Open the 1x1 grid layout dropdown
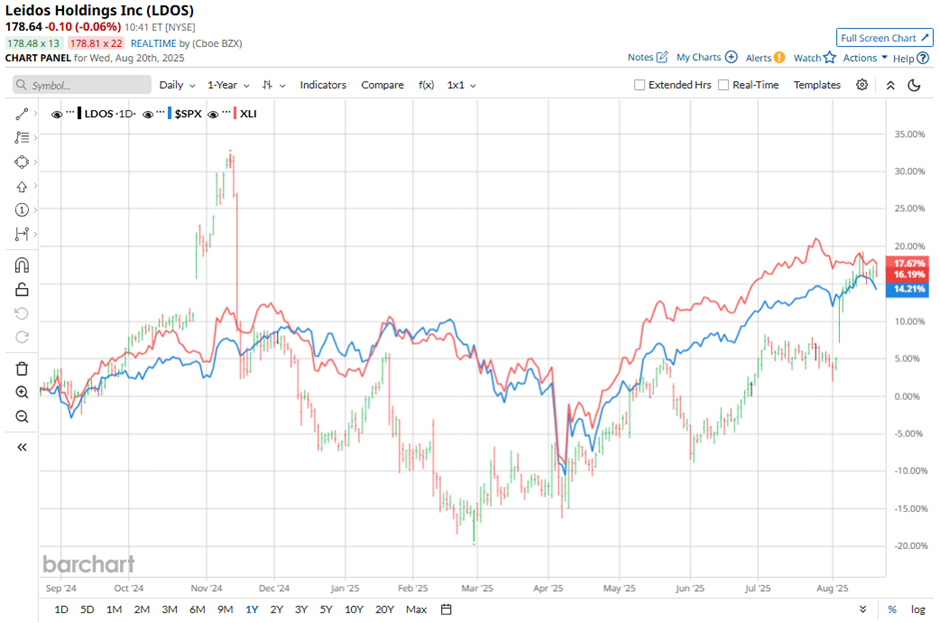The height and width of the screenshot is (623, 940). click(461, 85)
